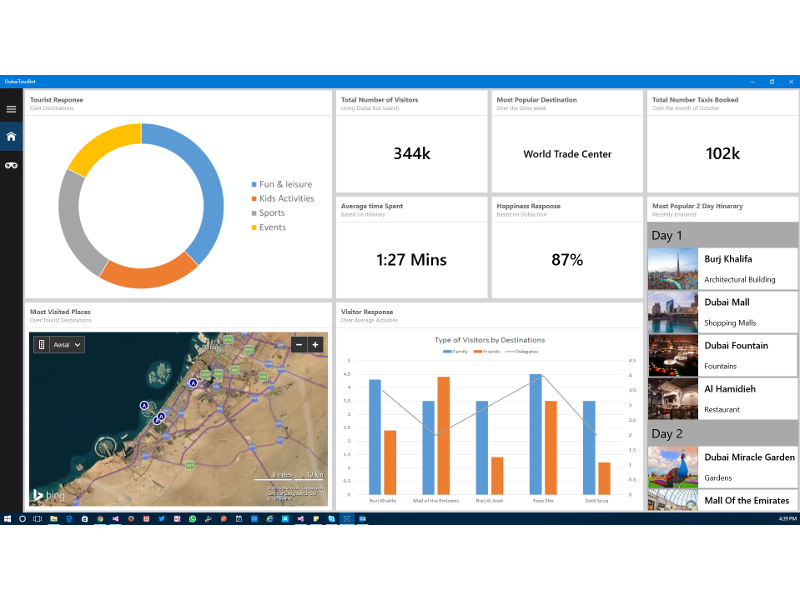Viewport: 800px width, 600px height.
Task: Click the Day 1 itinerary header
Action: click(x=722, y=236)
